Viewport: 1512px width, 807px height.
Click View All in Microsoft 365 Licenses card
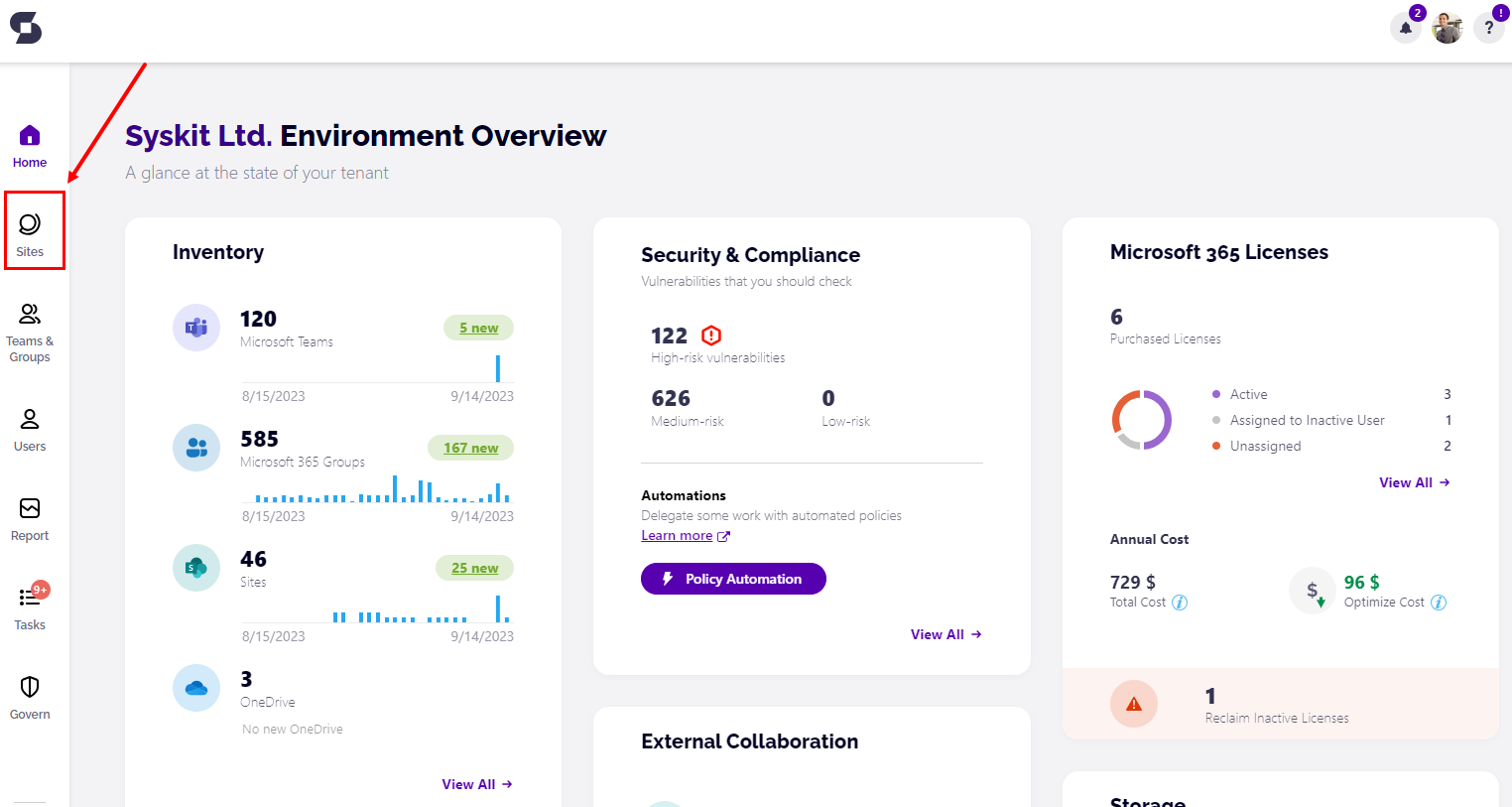(x=1414, y=482)
